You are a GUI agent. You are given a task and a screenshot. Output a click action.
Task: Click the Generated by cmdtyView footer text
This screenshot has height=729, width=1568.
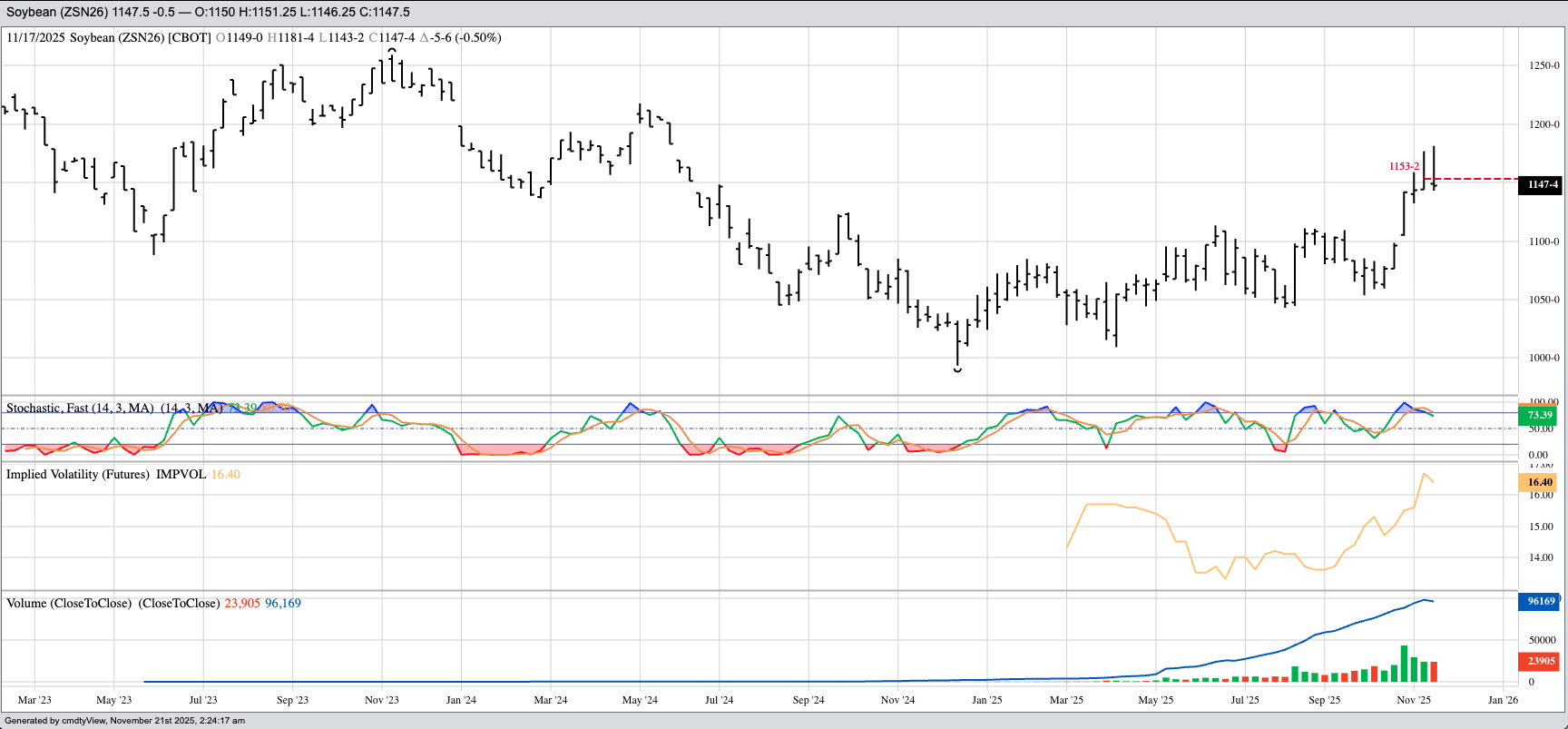pos(124,721)
